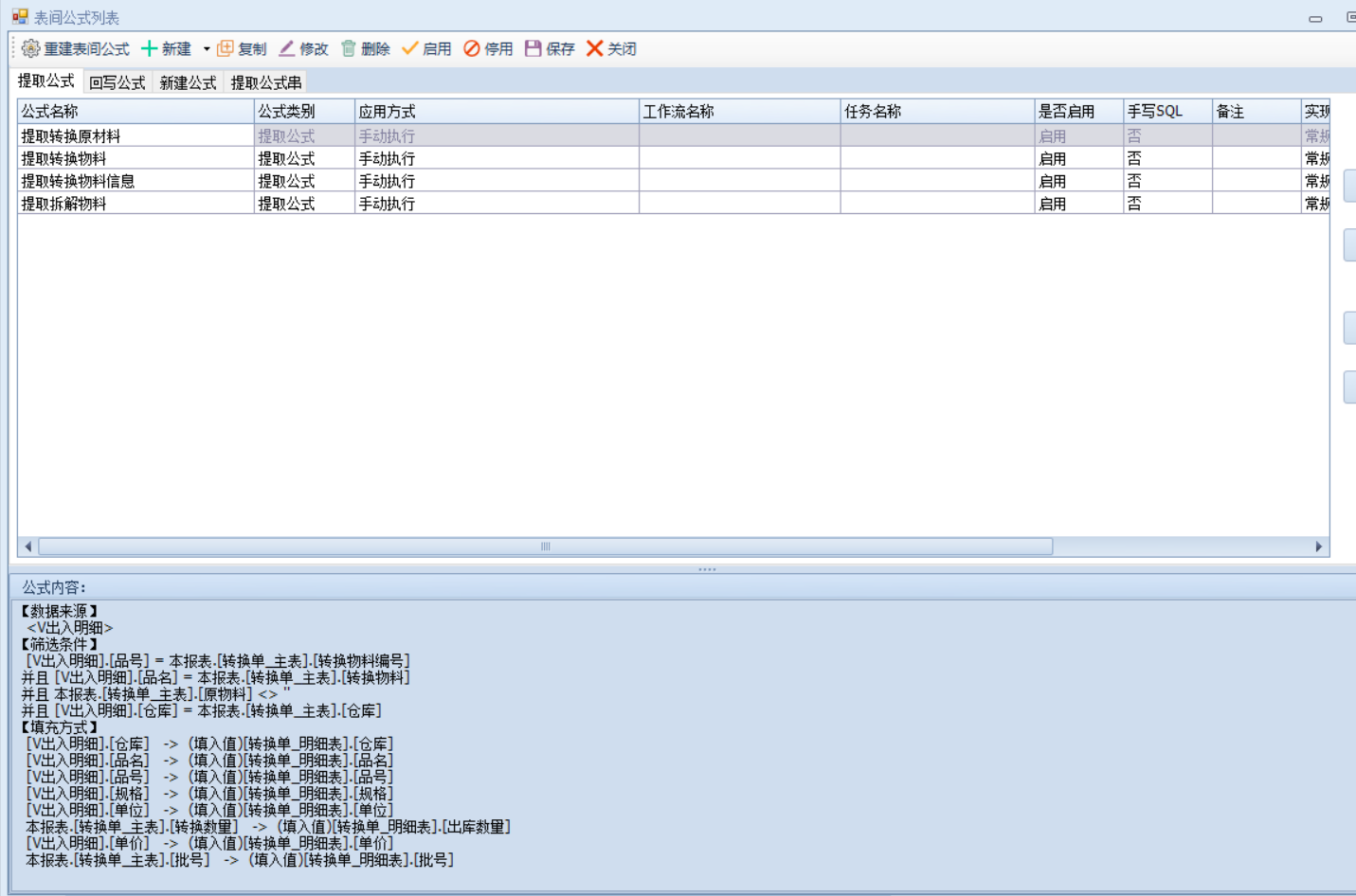
Task: Click the 保存 floppy disk icon
Action: click(533, 48)
